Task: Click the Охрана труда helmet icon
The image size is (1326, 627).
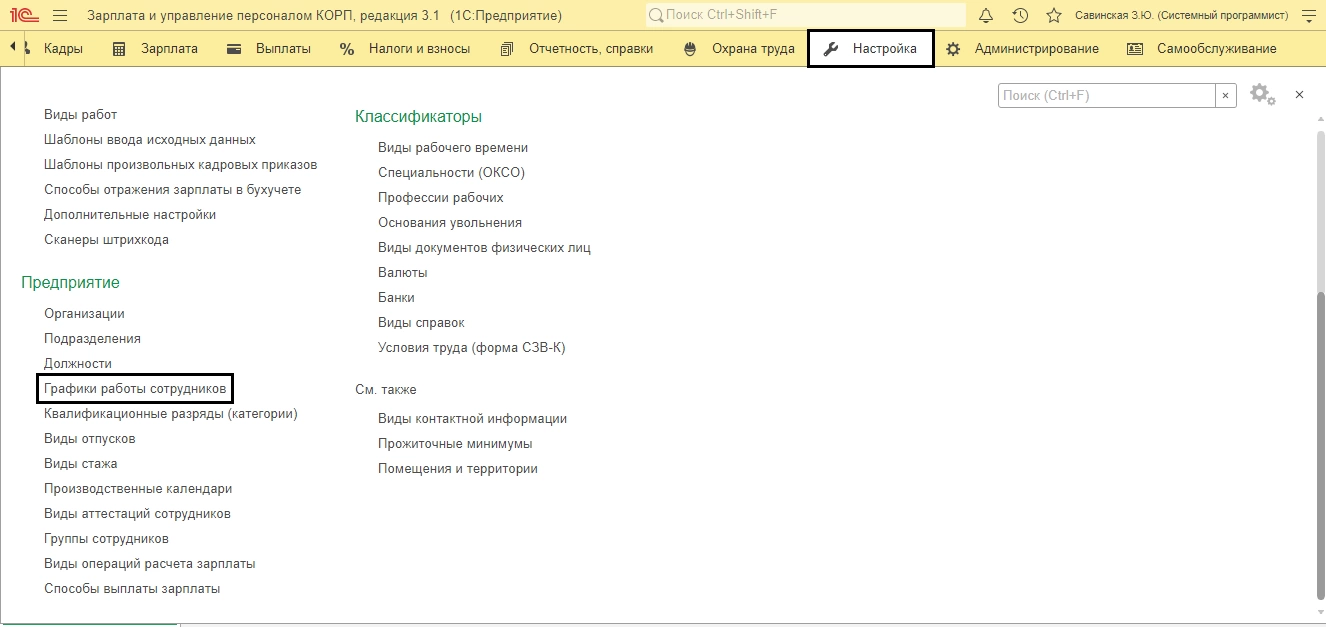Action: [x=690, y=49]
